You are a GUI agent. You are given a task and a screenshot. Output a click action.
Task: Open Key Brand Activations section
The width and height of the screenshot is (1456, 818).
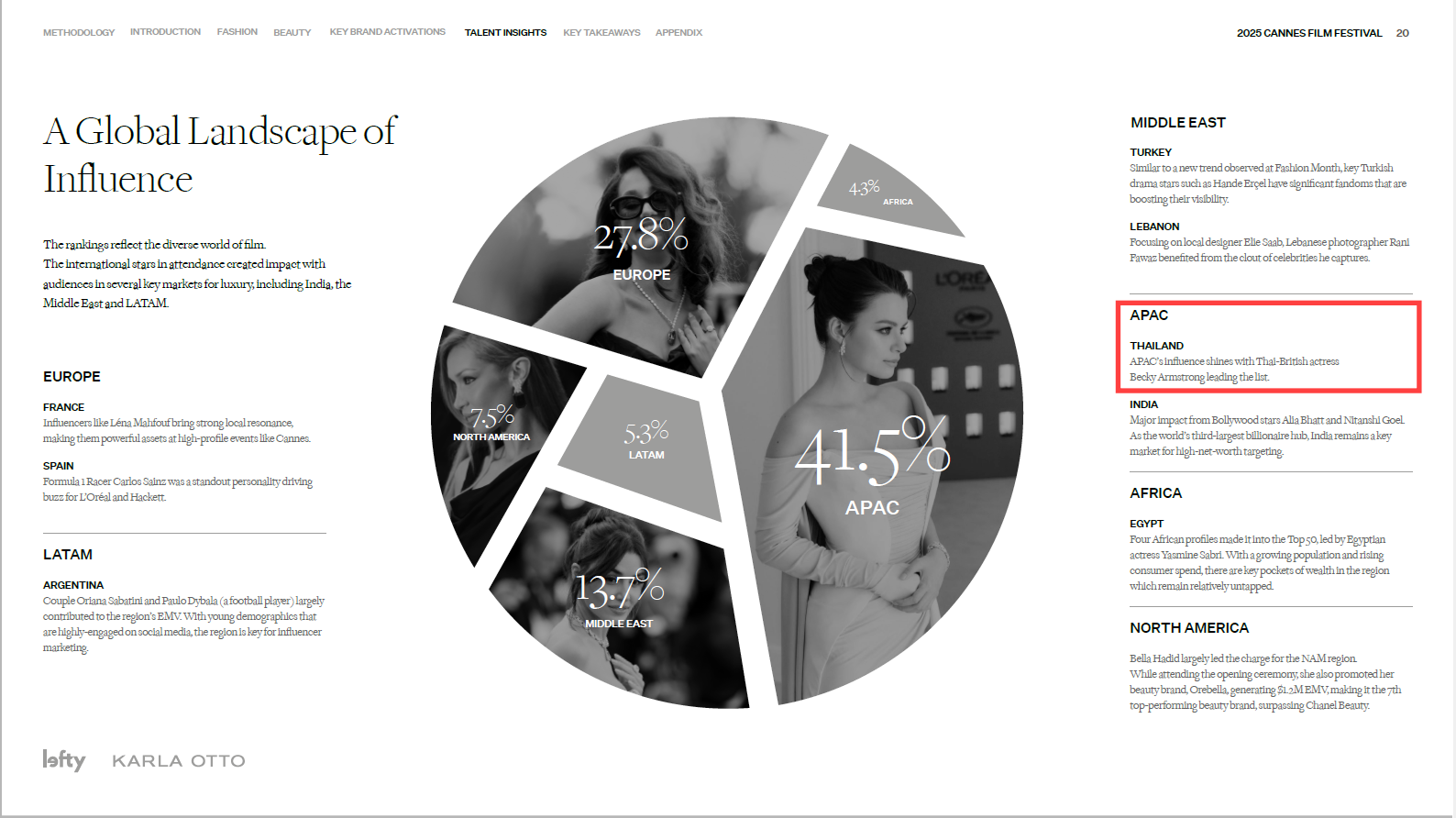[x=387, y=32]
